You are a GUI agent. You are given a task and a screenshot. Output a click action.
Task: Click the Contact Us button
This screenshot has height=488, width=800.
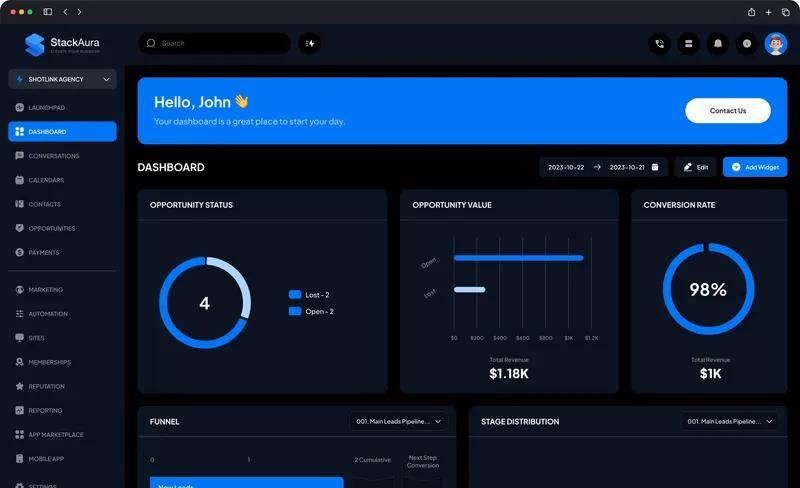[x=728, y=111]
